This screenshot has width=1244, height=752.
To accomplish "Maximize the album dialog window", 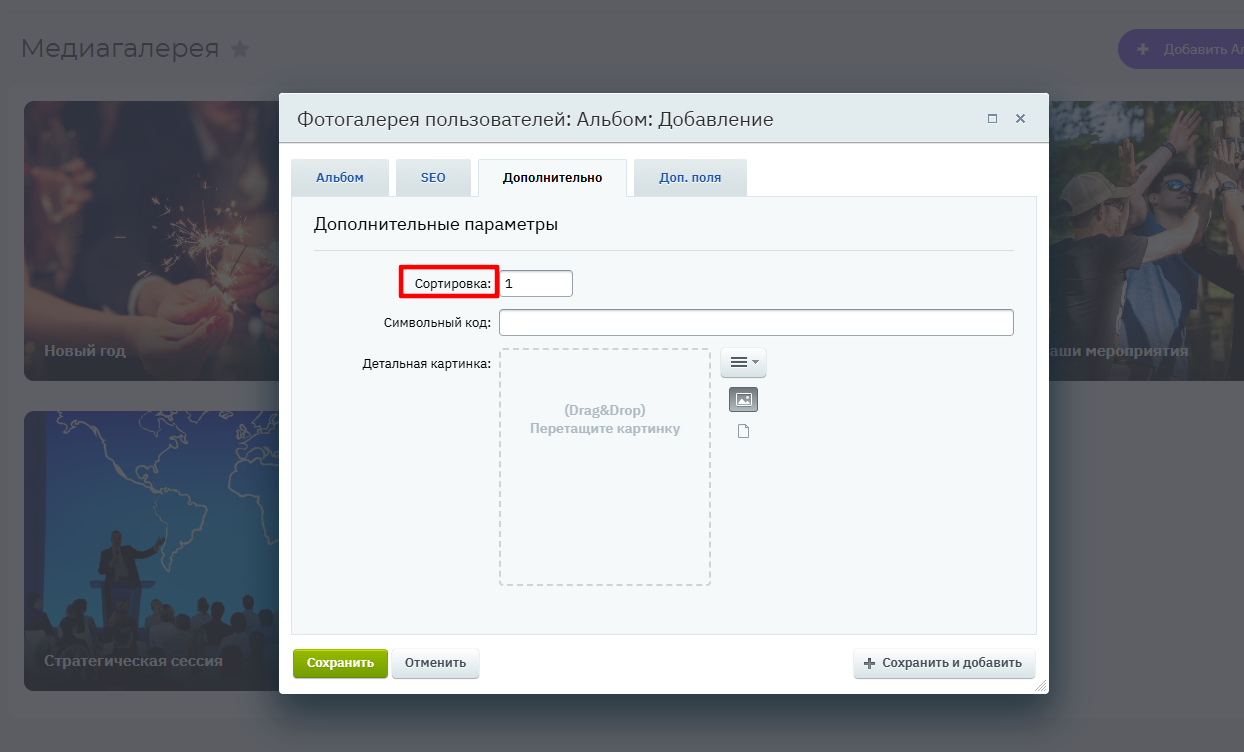I will click(992, 118).
